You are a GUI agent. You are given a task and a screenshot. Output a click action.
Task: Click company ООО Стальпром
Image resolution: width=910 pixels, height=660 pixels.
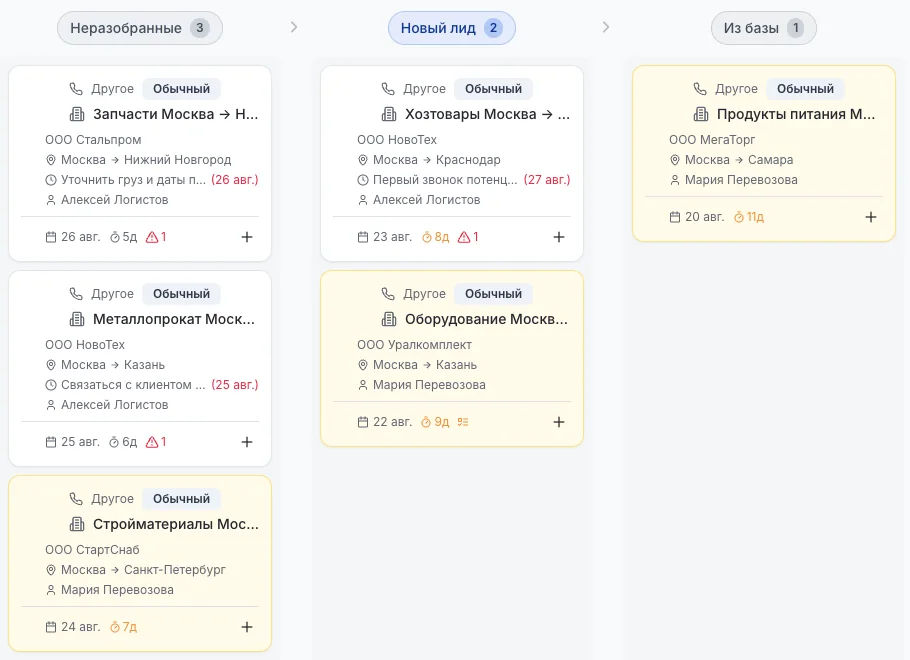click(x=93, y=140)
